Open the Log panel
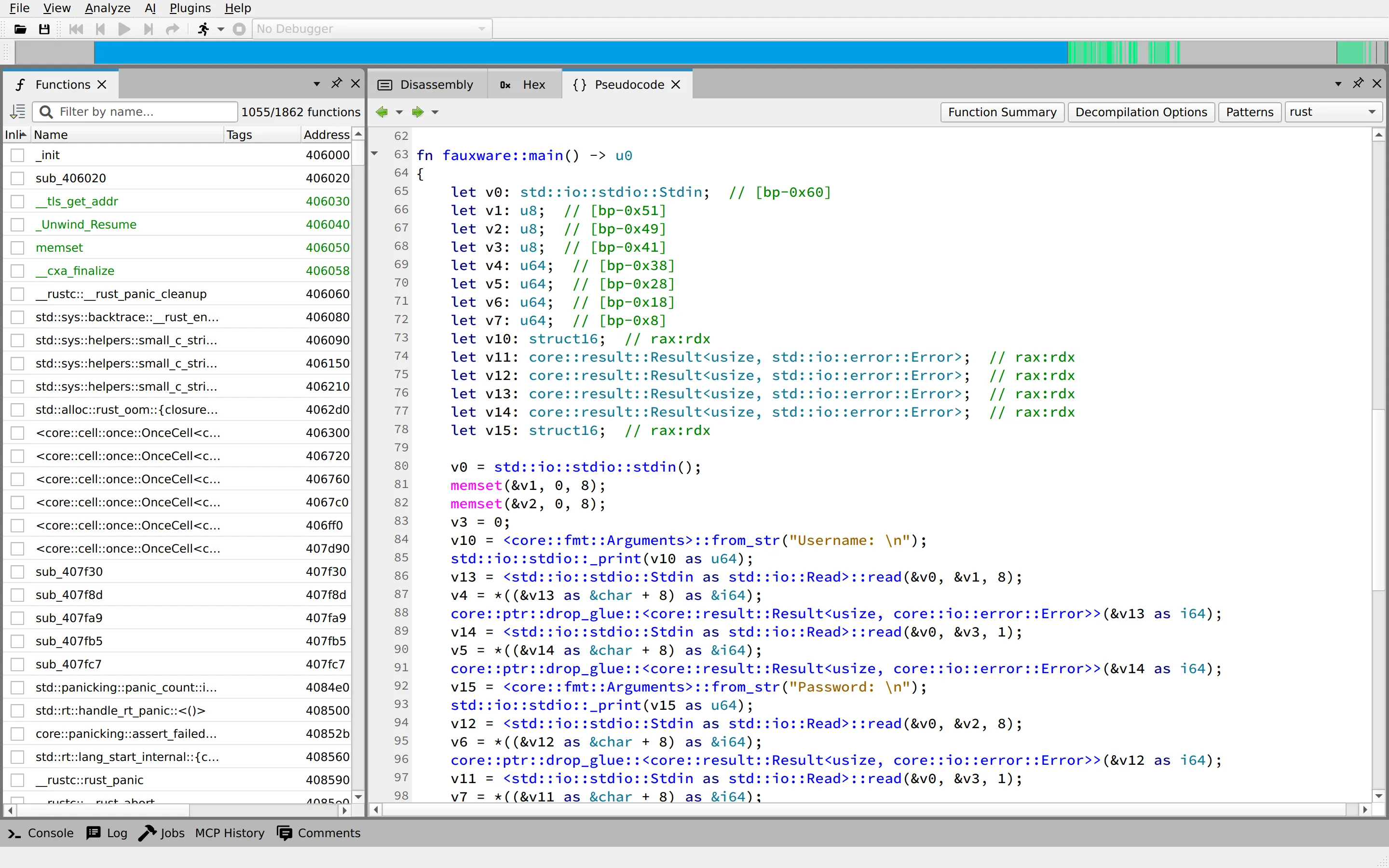The image size is (1389, 868). pyautogui.click(x=107, y=833)
